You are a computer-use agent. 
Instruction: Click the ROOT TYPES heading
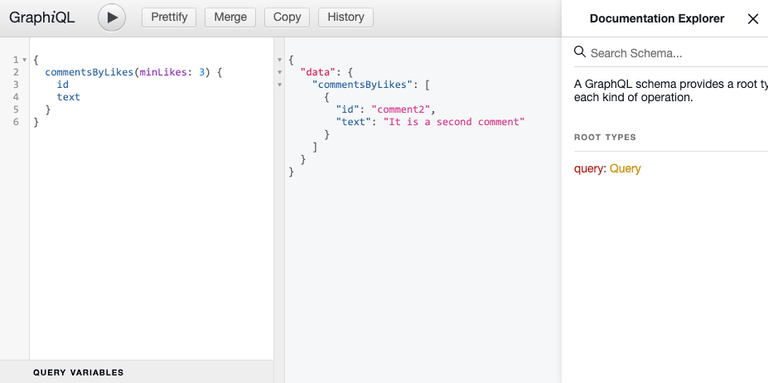[x=605, y=137]
